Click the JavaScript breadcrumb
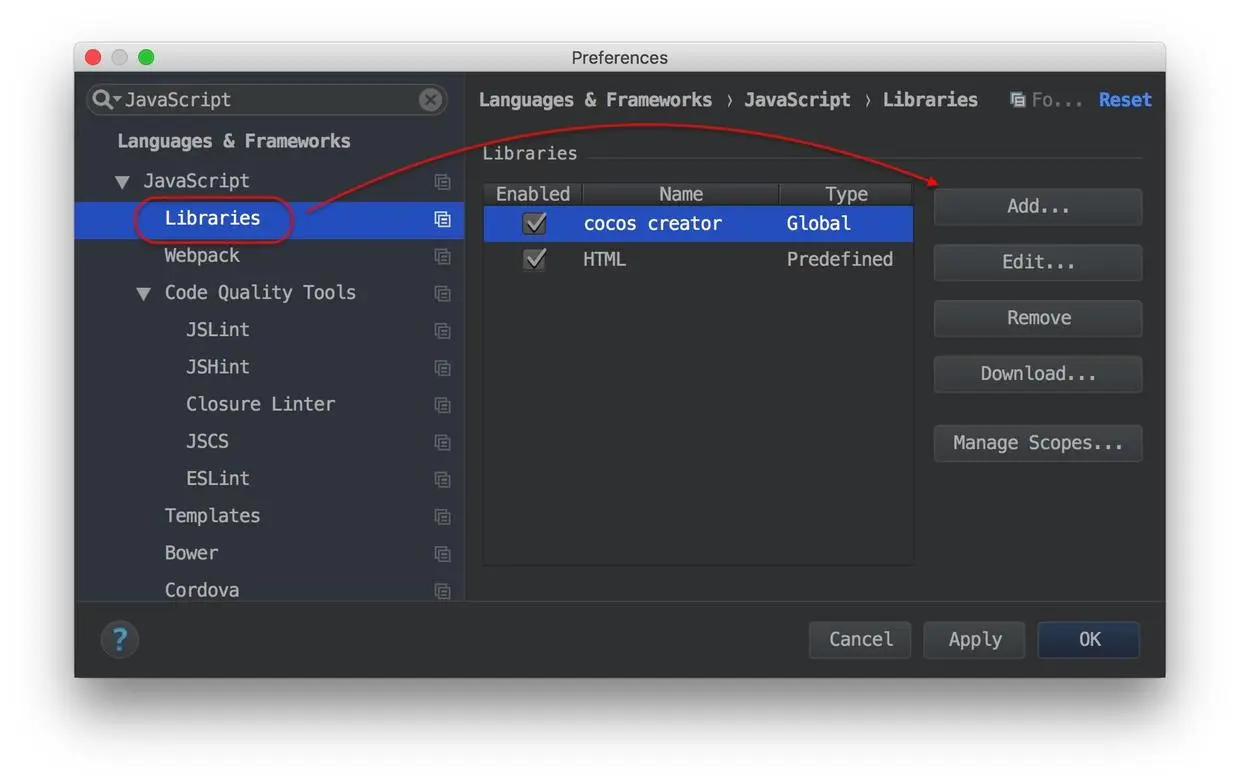This screenshot has width=1240, height=784. [x=797, y=99]
